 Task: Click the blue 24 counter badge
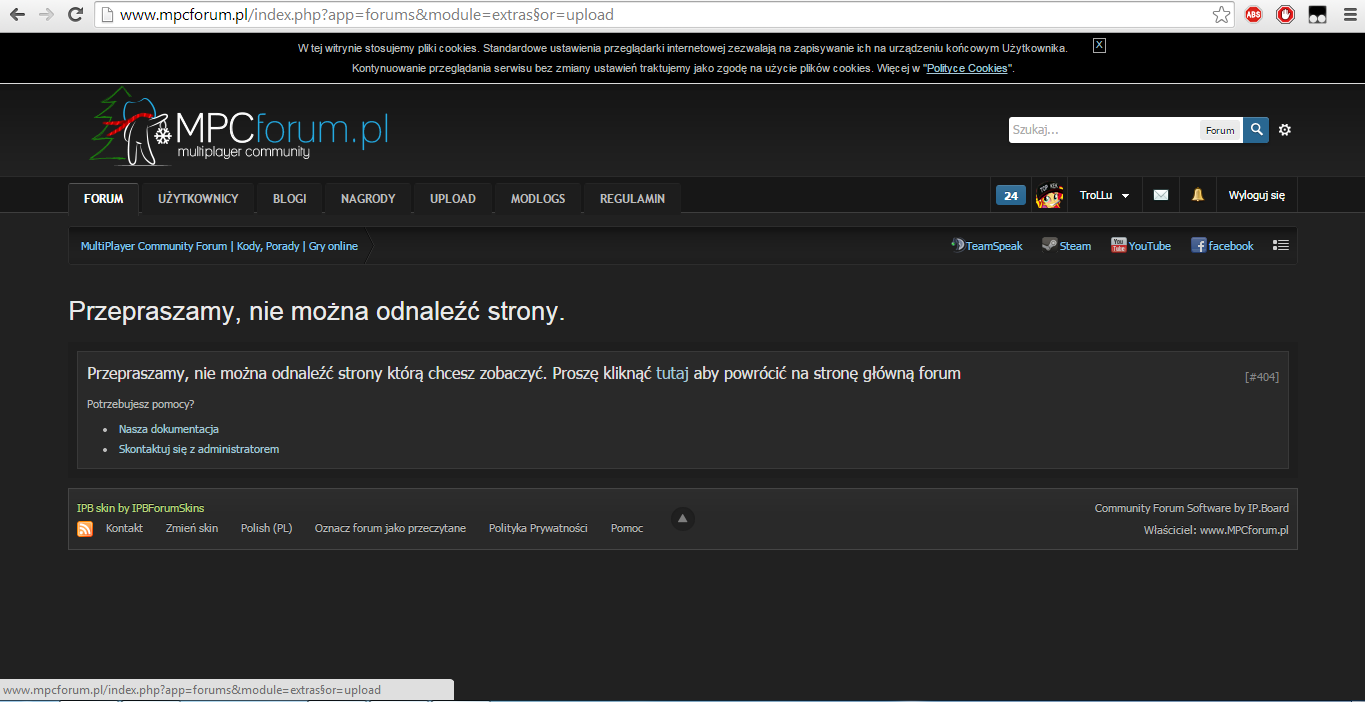click(1011, 196)
